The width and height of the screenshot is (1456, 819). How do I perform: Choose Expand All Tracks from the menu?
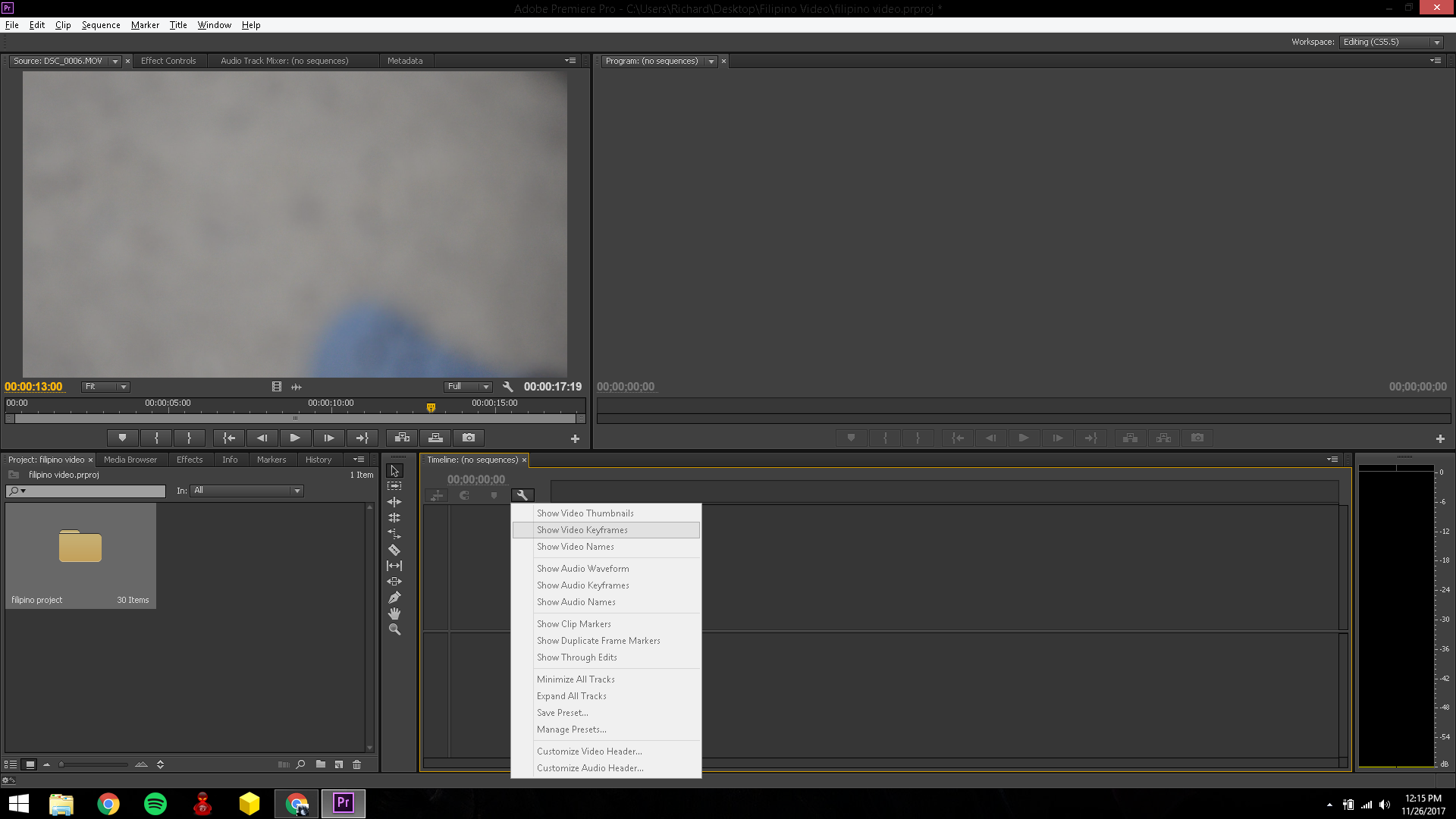tap(571, 695)
